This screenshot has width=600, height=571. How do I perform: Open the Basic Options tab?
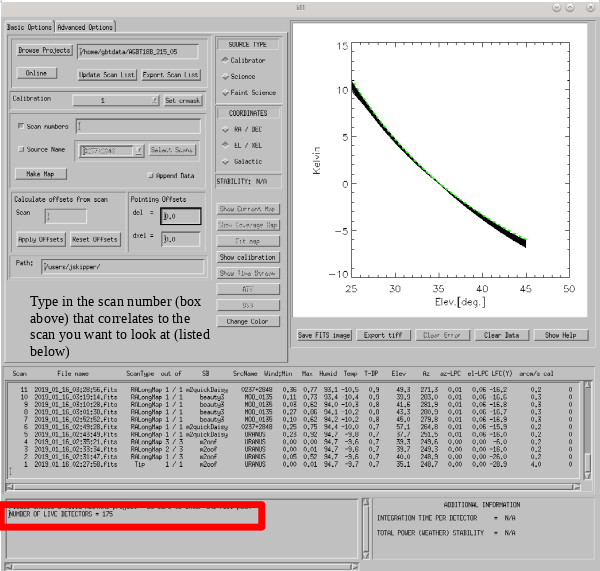[29, 27]
